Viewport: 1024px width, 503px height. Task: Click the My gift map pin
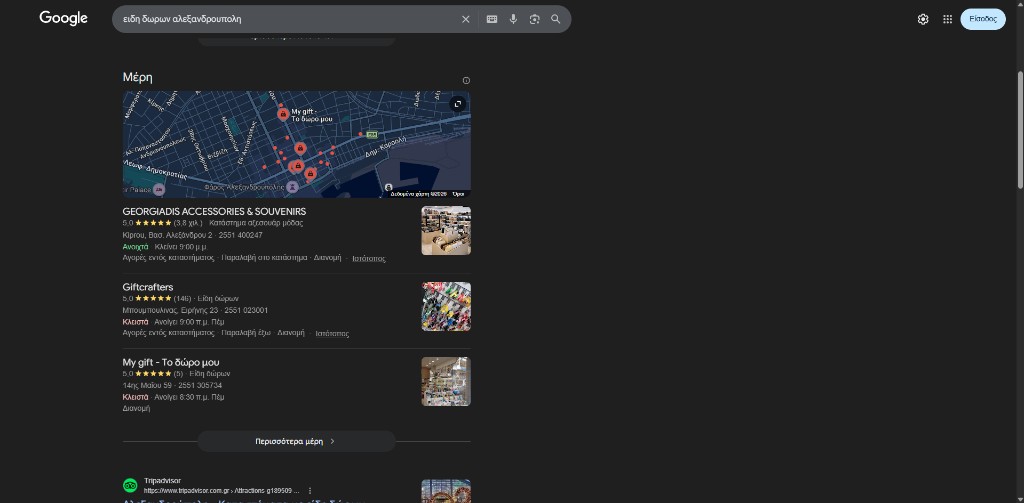tap(283, 115)
